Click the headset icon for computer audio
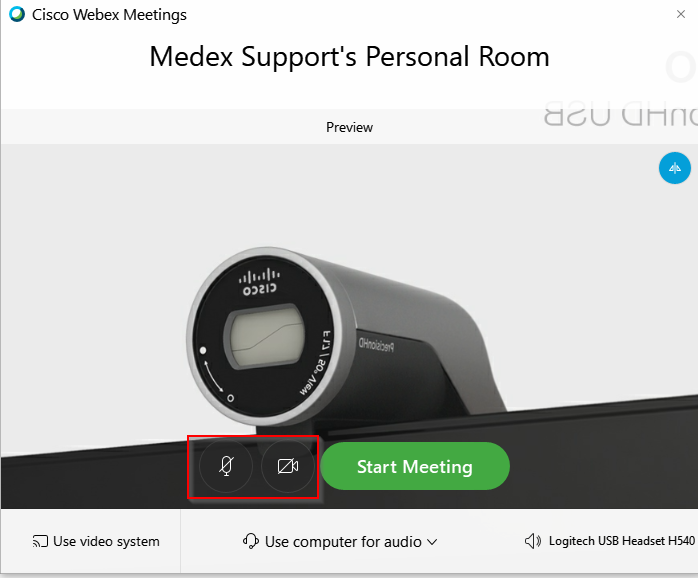Image resolution: width=698 pixels, height=578 pixels. (251, 541)
